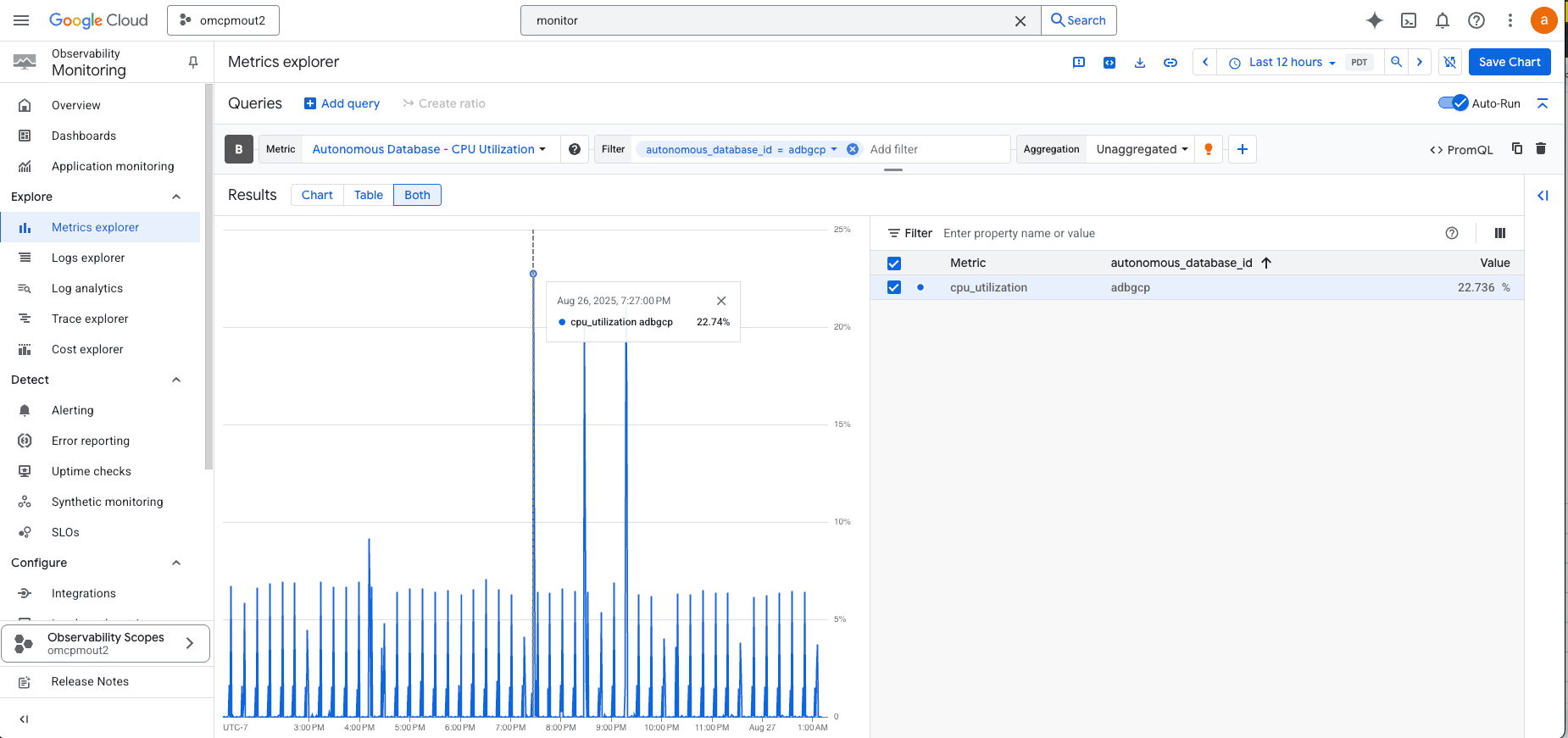
Task: Collapse the right side panel arrow
Action: coord(1543,196)
